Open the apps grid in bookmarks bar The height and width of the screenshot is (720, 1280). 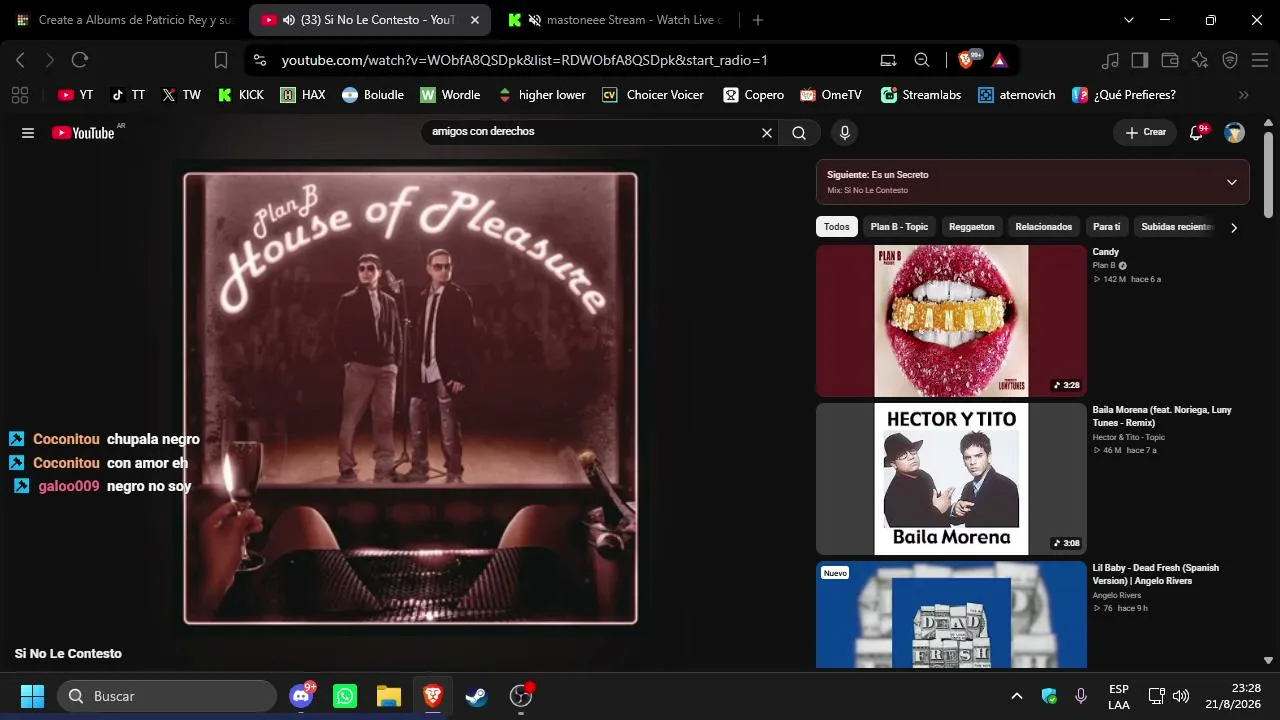(19, 95)
